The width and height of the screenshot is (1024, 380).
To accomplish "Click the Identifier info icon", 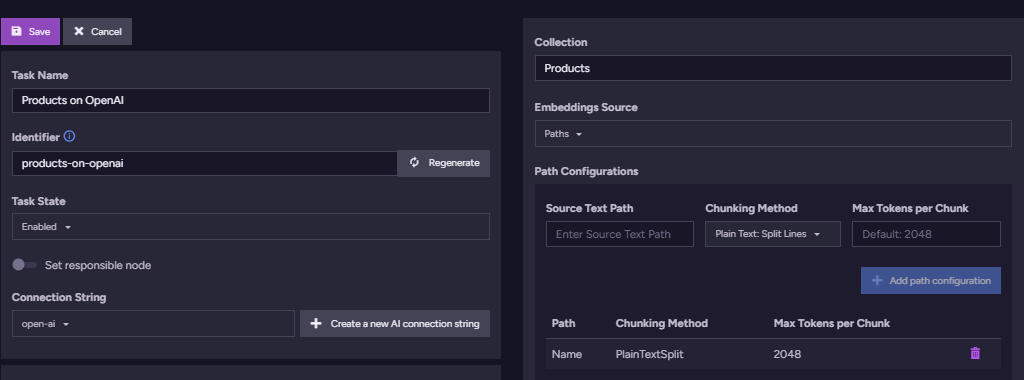I will [x=69, y=136].
